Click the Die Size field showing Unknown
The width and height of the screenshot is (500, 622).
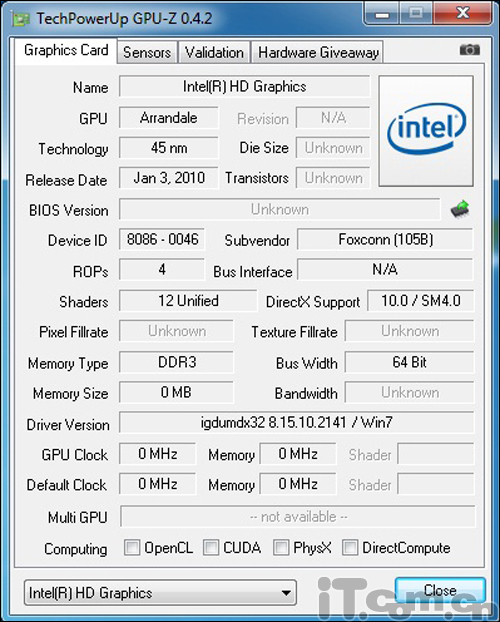tap(333, 148)
